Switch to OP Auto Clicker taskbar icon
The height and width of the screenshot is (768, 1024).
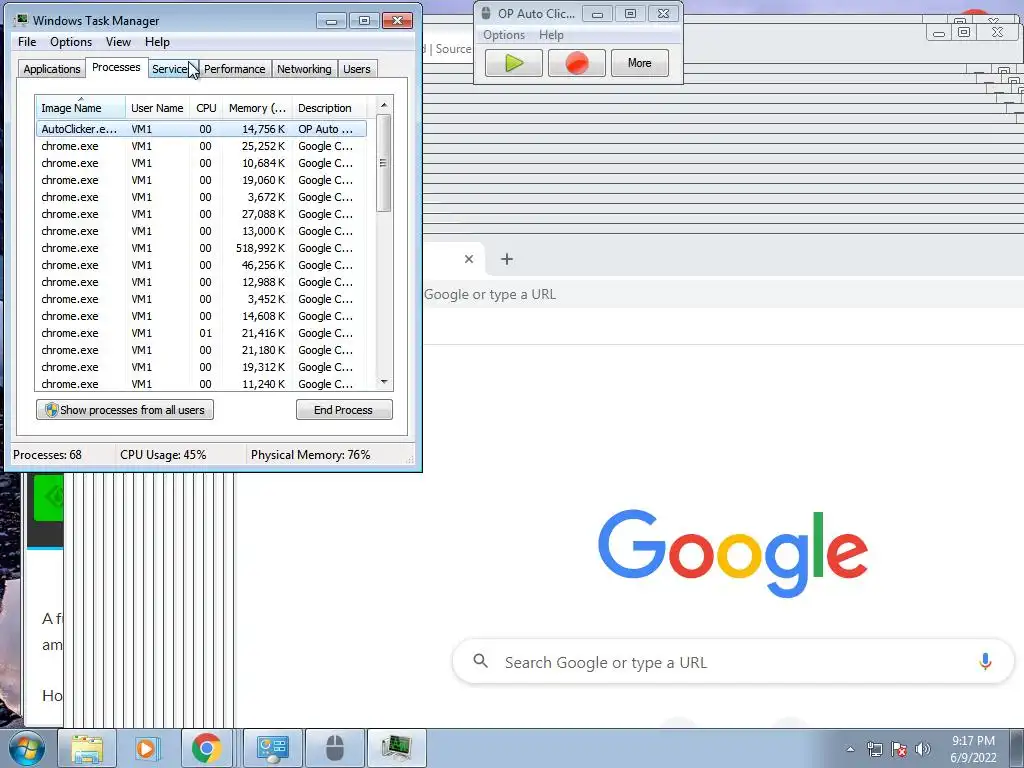coord(334,748)
